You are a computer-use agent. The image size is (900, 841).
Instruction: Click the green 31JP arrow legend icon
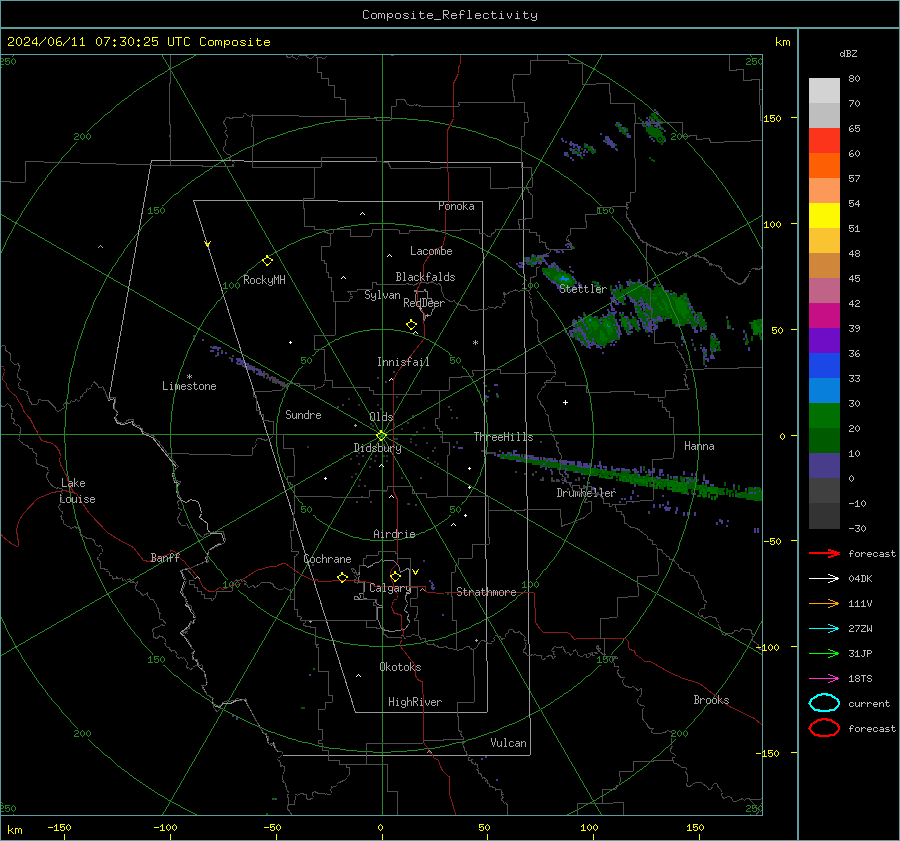point(824,653)
